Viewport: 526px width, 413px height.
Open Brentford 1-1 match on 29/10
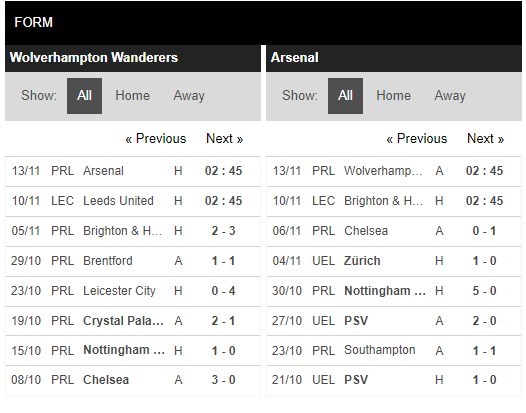click(x=133, y=261)
